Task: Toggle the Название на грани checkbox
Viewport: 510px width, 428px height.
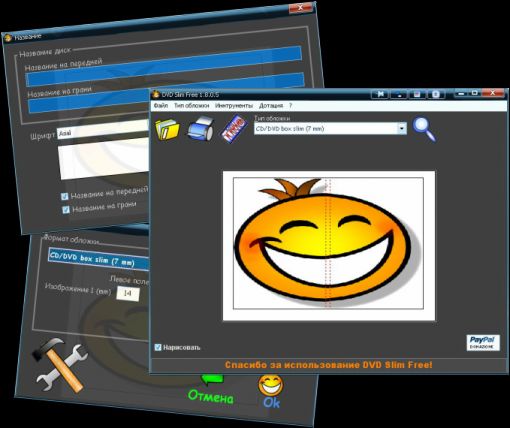Action: pos(66,210)
